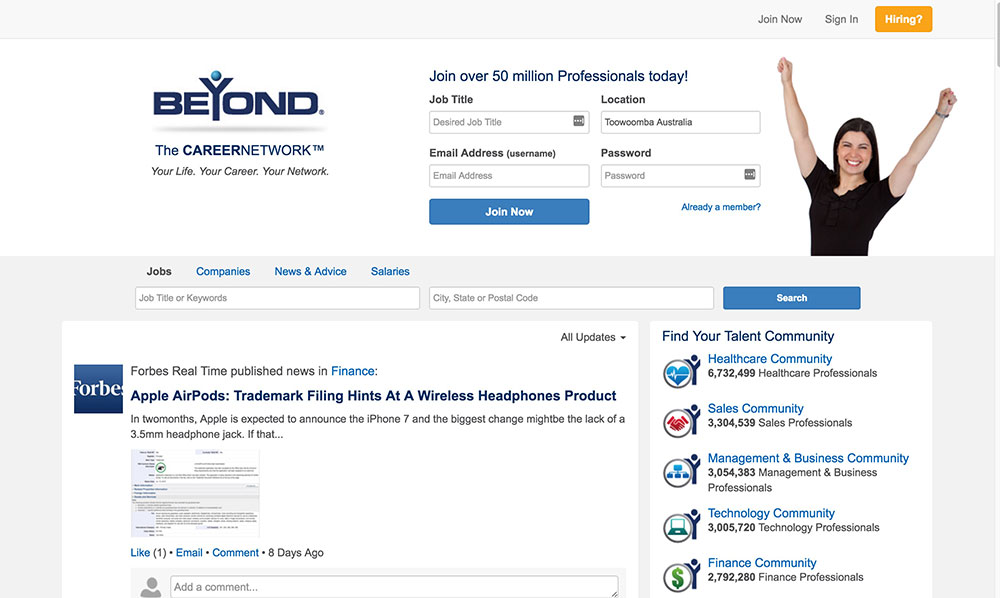The width and height of the screenshot is (1000, 598).
Task: Click the Job Title or Keywords search box
Action: pyautogui.click(x=277, y=298)
